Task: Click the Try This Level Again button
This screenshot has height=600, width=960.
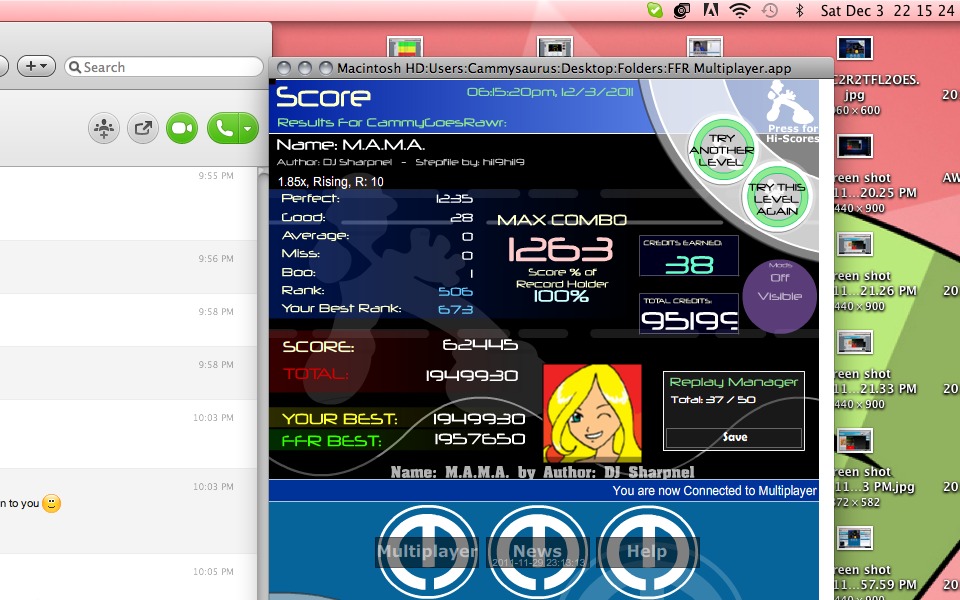Action: [776, 198]
